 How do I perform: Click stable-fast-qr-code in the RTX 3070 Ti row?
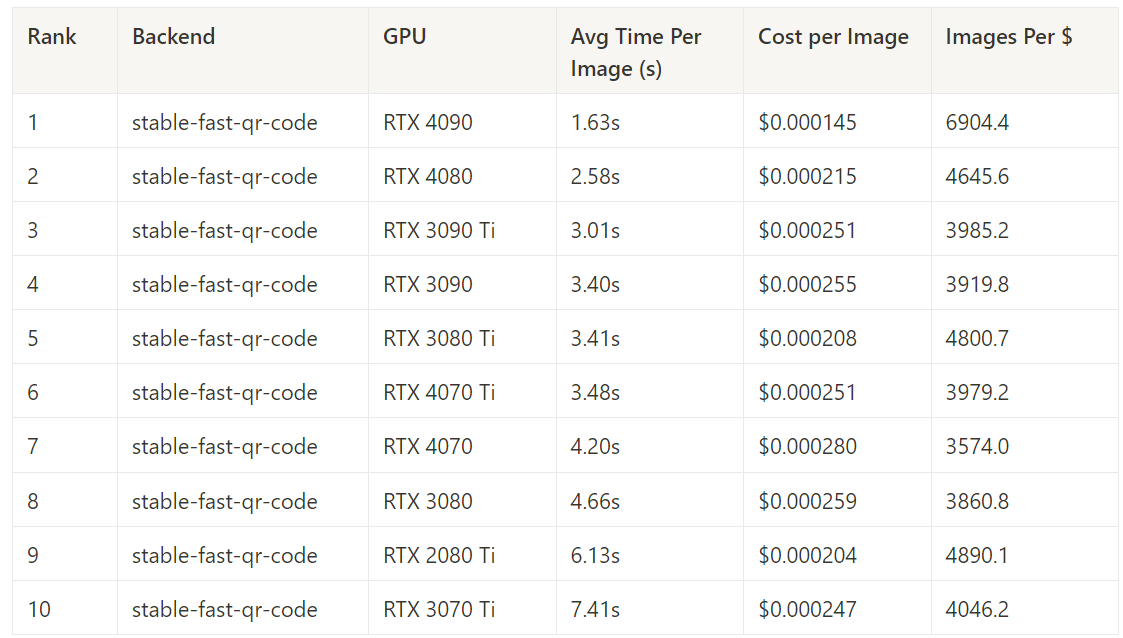(225, 610)
